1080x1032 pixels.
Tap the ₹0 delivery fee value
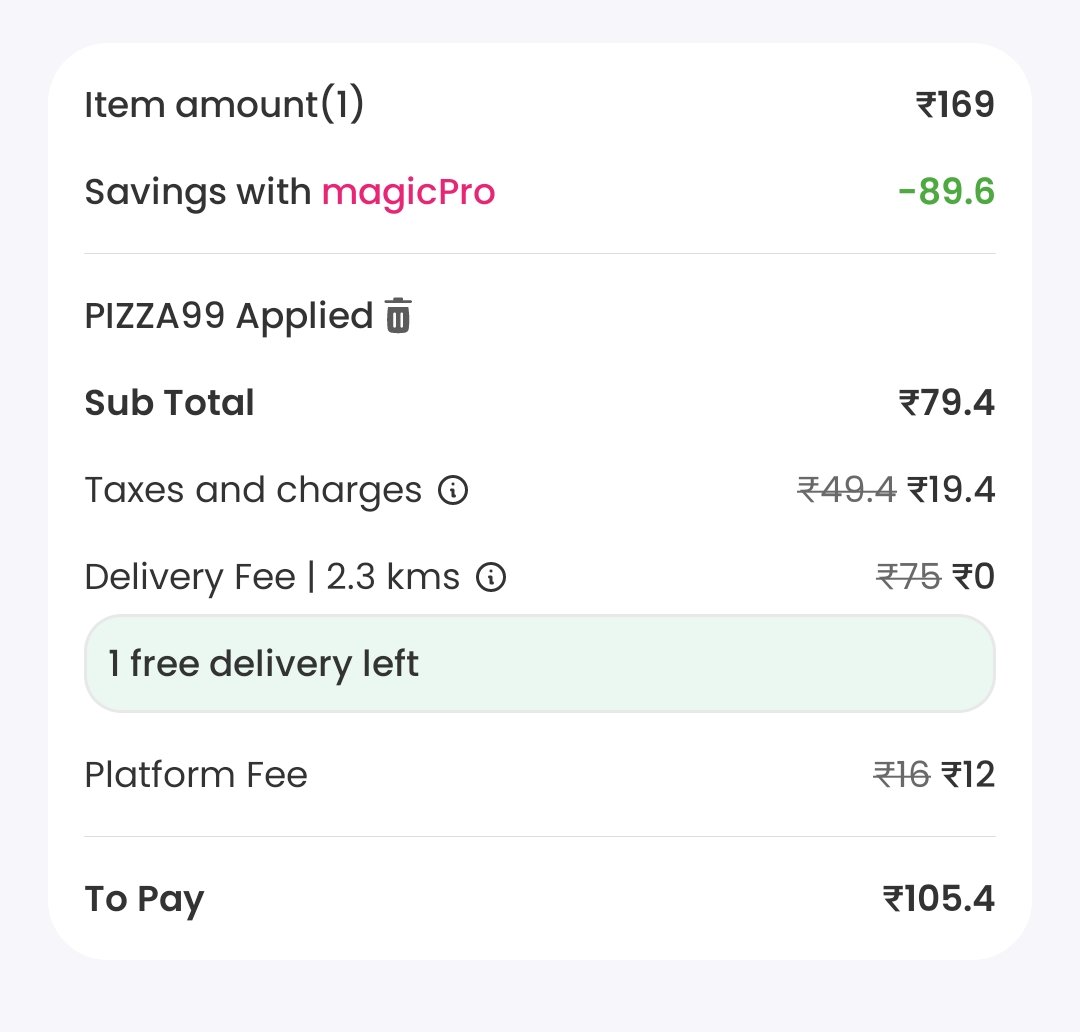pos(974,577)
